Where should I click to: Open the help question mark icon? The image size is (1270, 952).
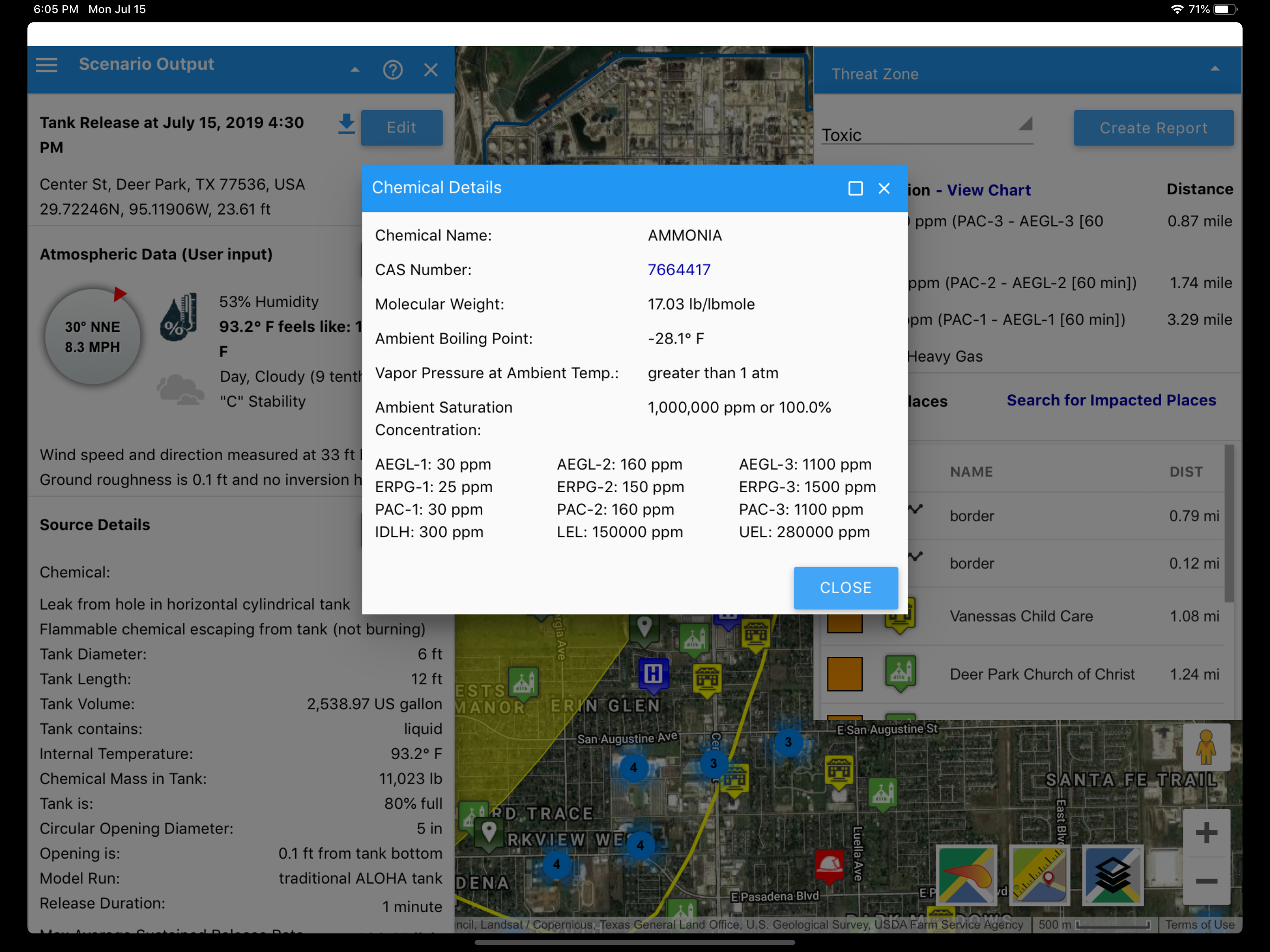(x=393, y=69)
